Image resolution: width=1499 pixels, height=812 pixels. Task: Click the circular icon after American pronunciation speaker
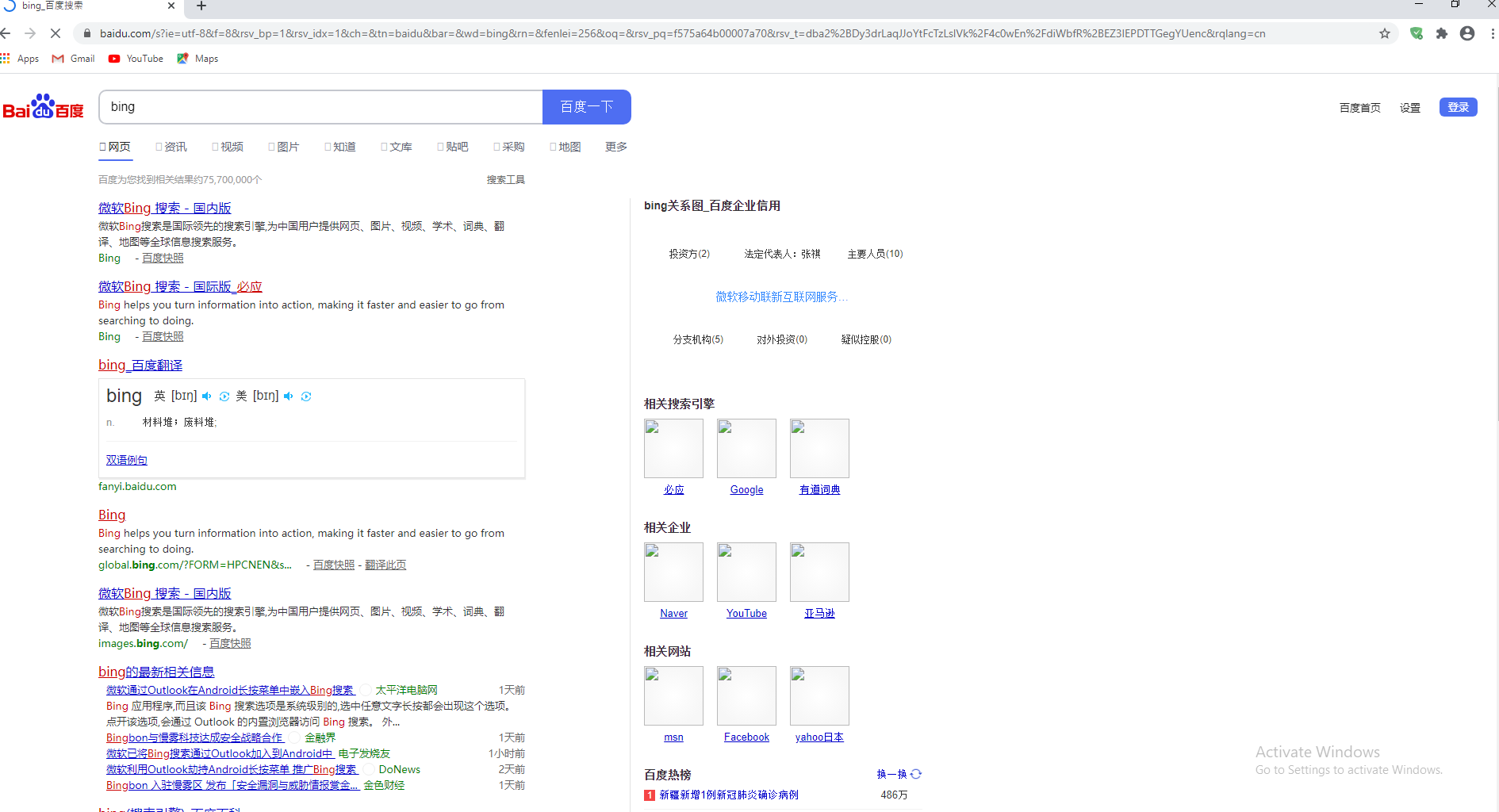click(x=306, y=396)
